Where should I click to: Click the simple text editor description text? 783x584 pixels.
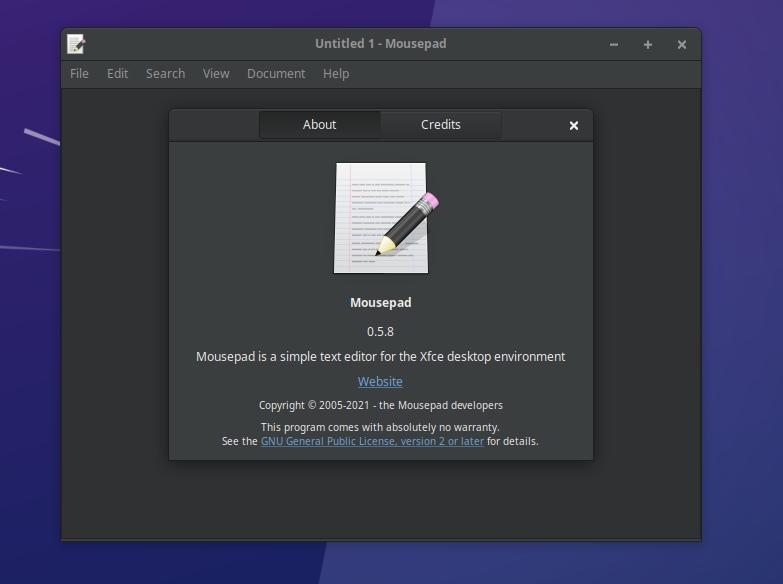pyautogui.click(x=381, y=357)
